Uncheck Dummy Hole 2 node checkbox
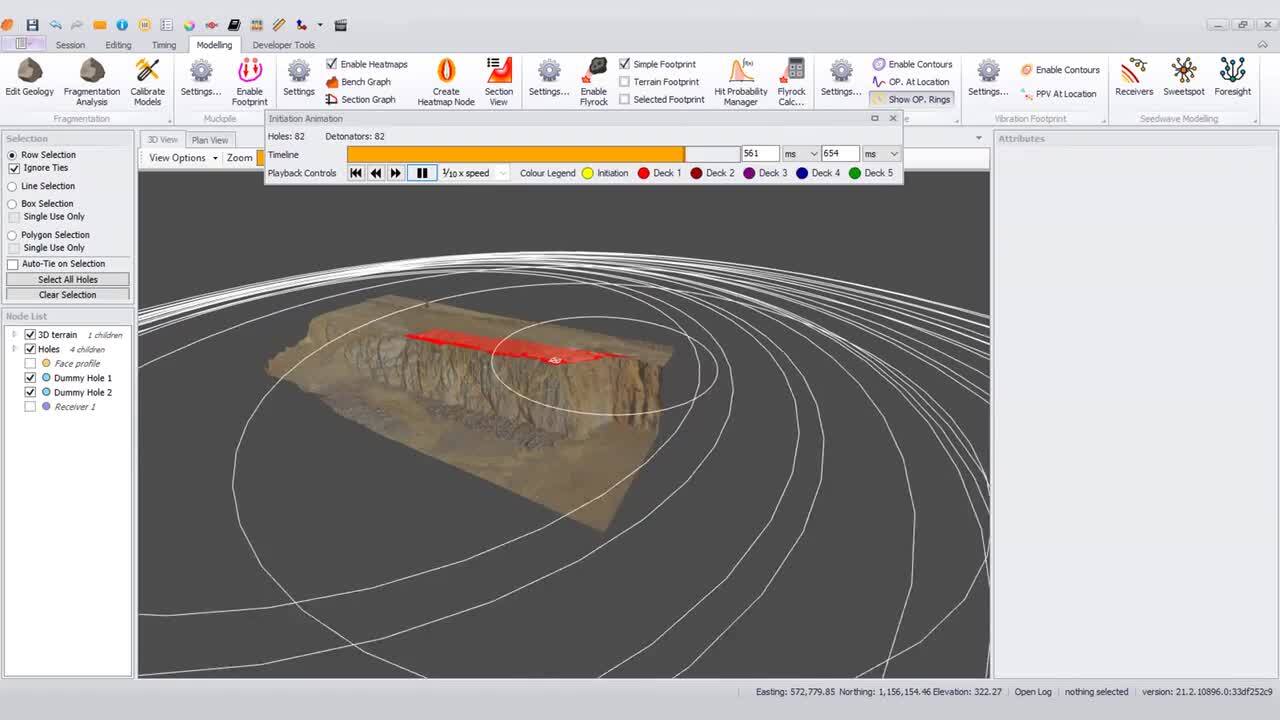Image resolution: width=1280 pixels, height=720 pixels. pos(30,393)
